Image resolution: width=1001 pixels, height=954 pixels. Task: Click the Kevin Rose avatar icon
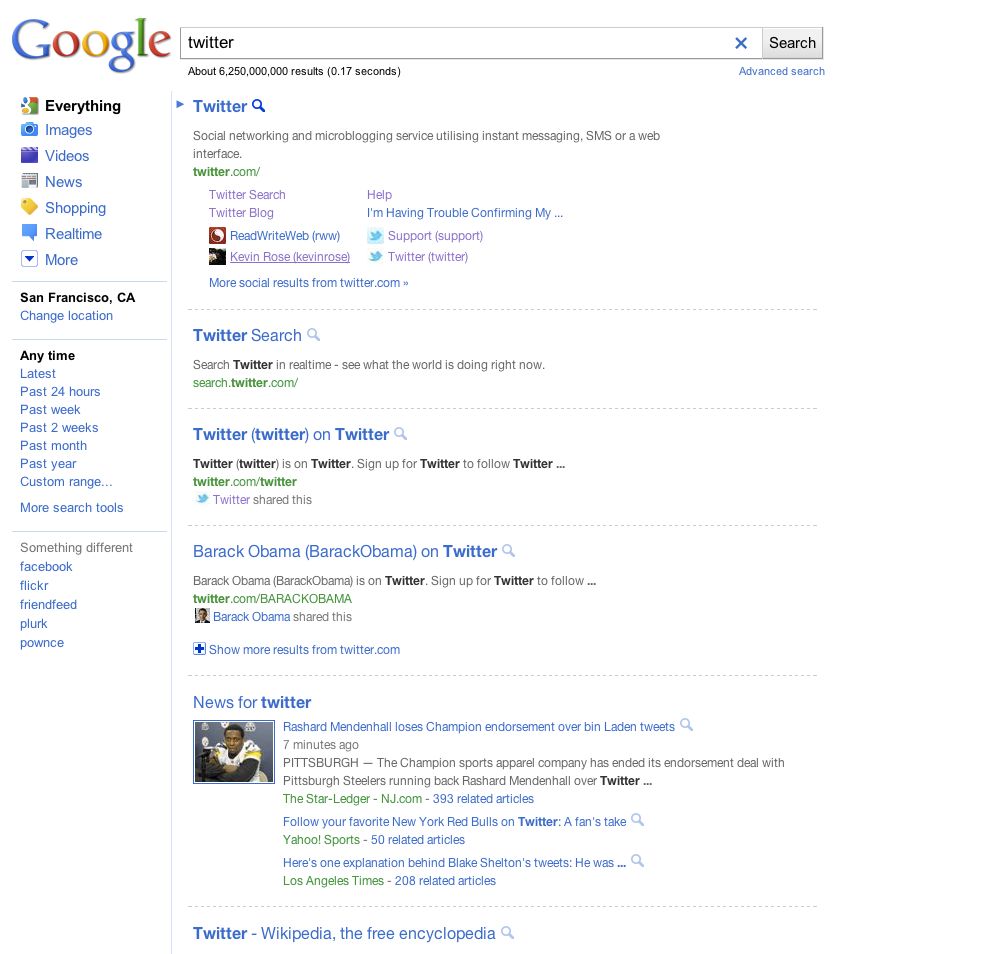(x=217, y=257)
